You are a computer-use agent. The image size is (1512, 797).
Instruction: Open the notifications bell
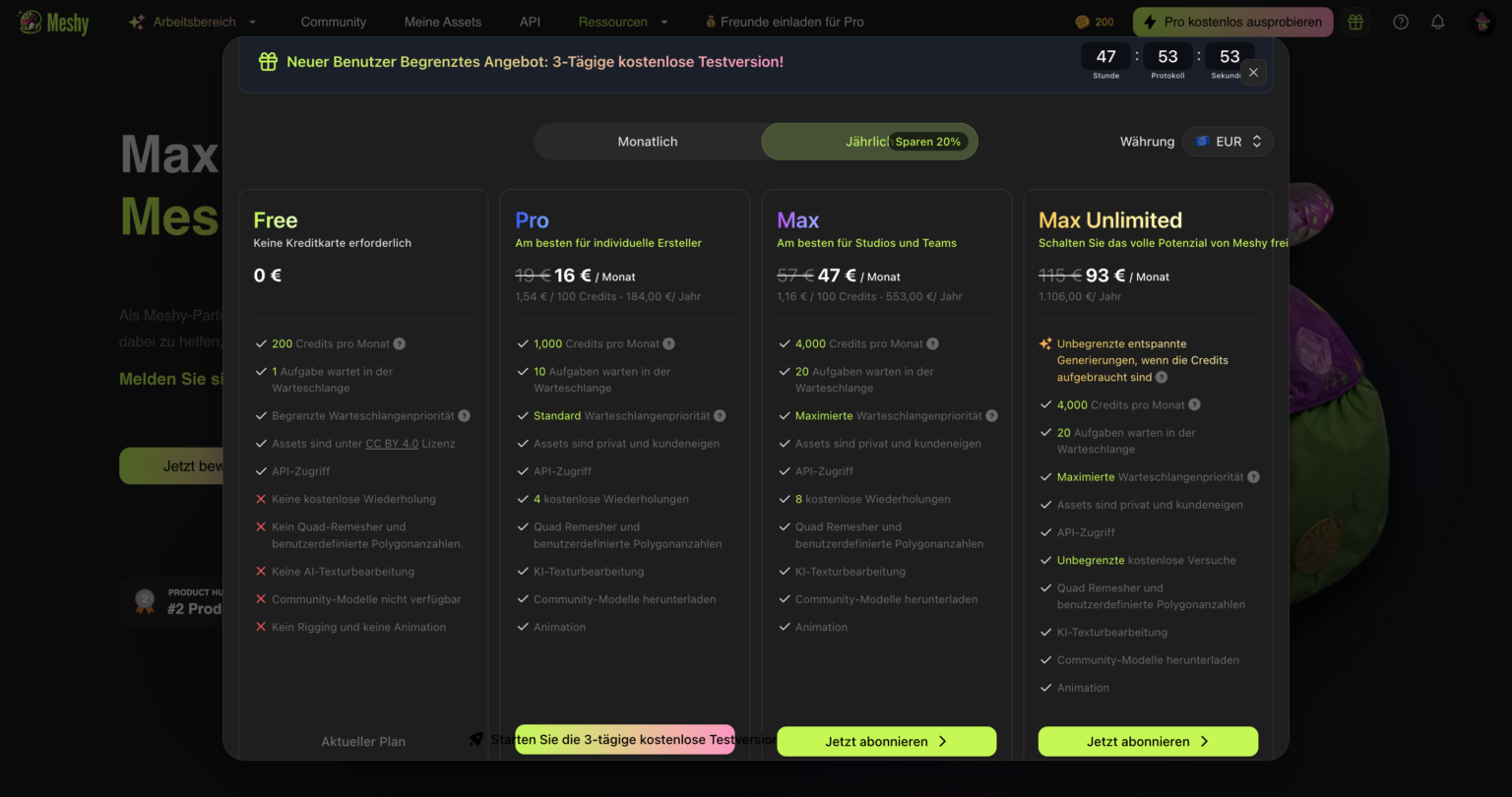[x=1438, y=22]
